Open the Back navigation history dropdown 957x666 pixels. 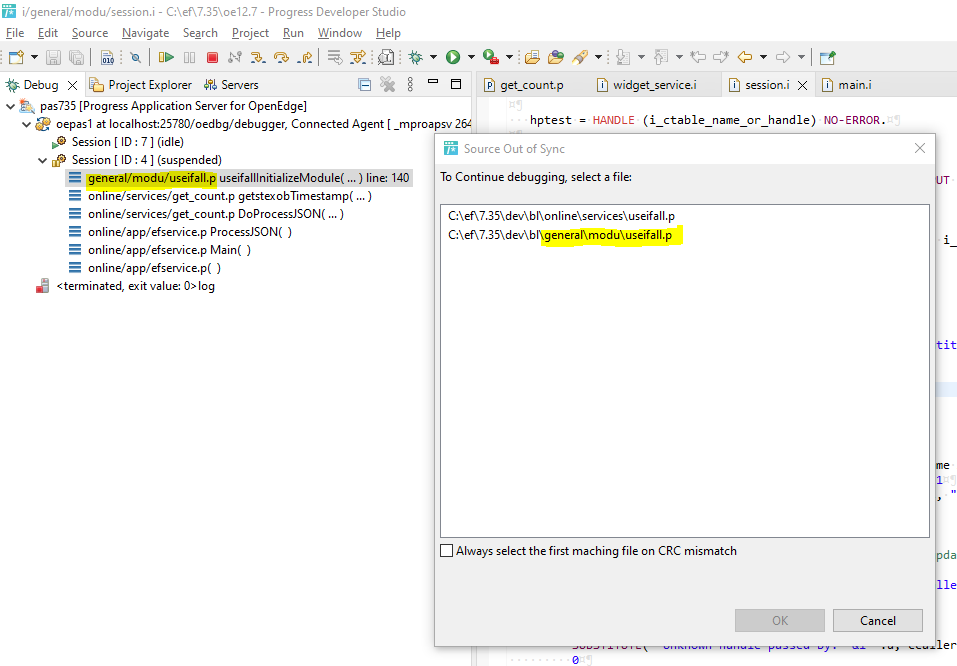pos(763,57)
